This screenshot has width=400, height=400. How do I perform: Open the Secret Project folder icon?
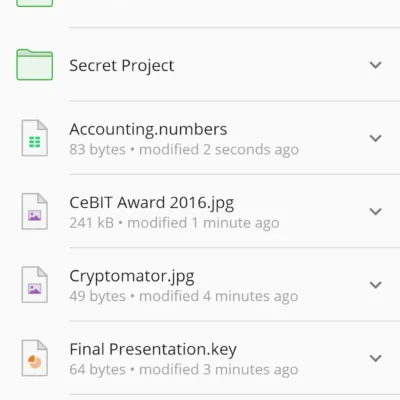coord(35,65)
